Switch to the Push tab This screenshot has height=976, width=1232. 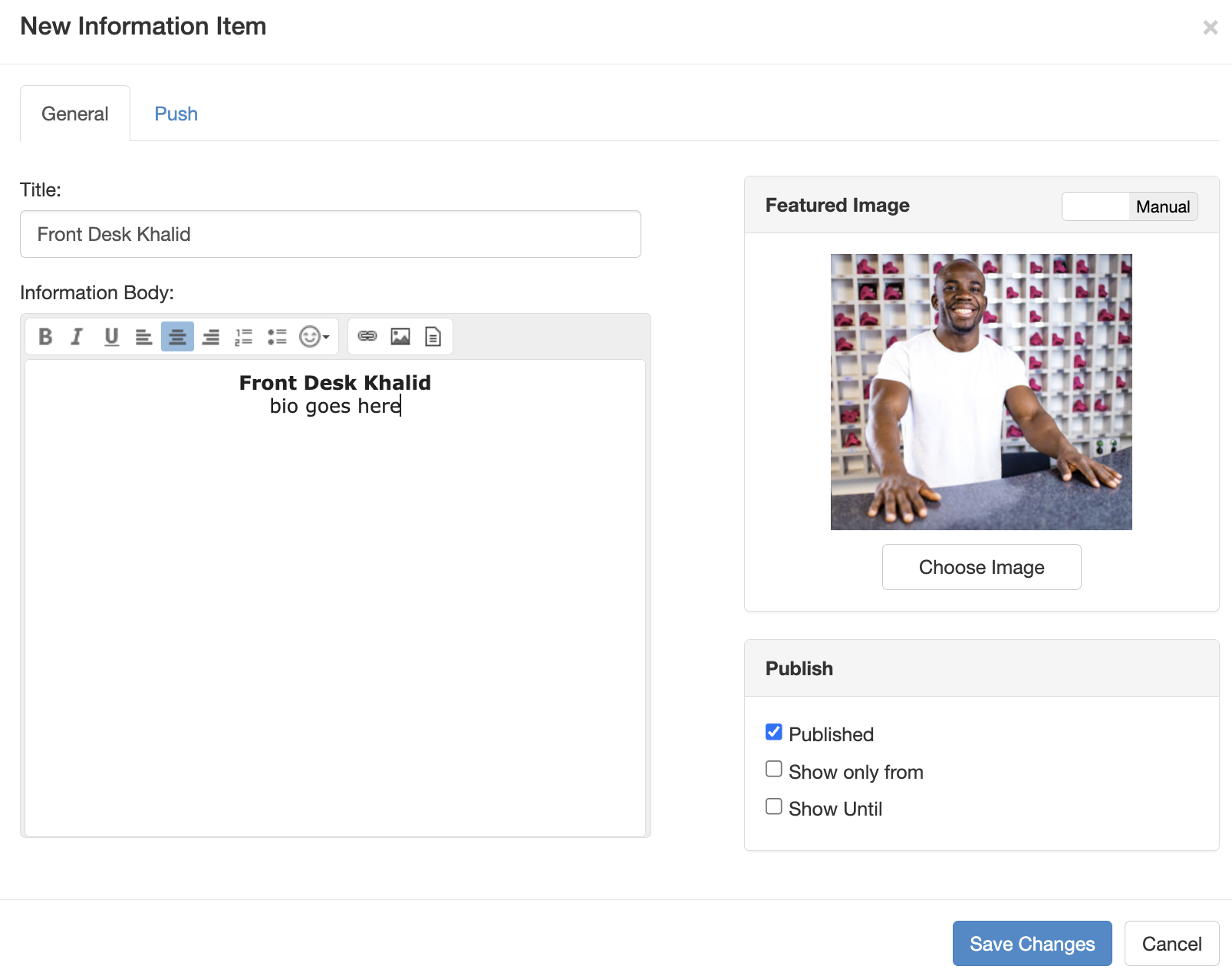coord(176,114)
